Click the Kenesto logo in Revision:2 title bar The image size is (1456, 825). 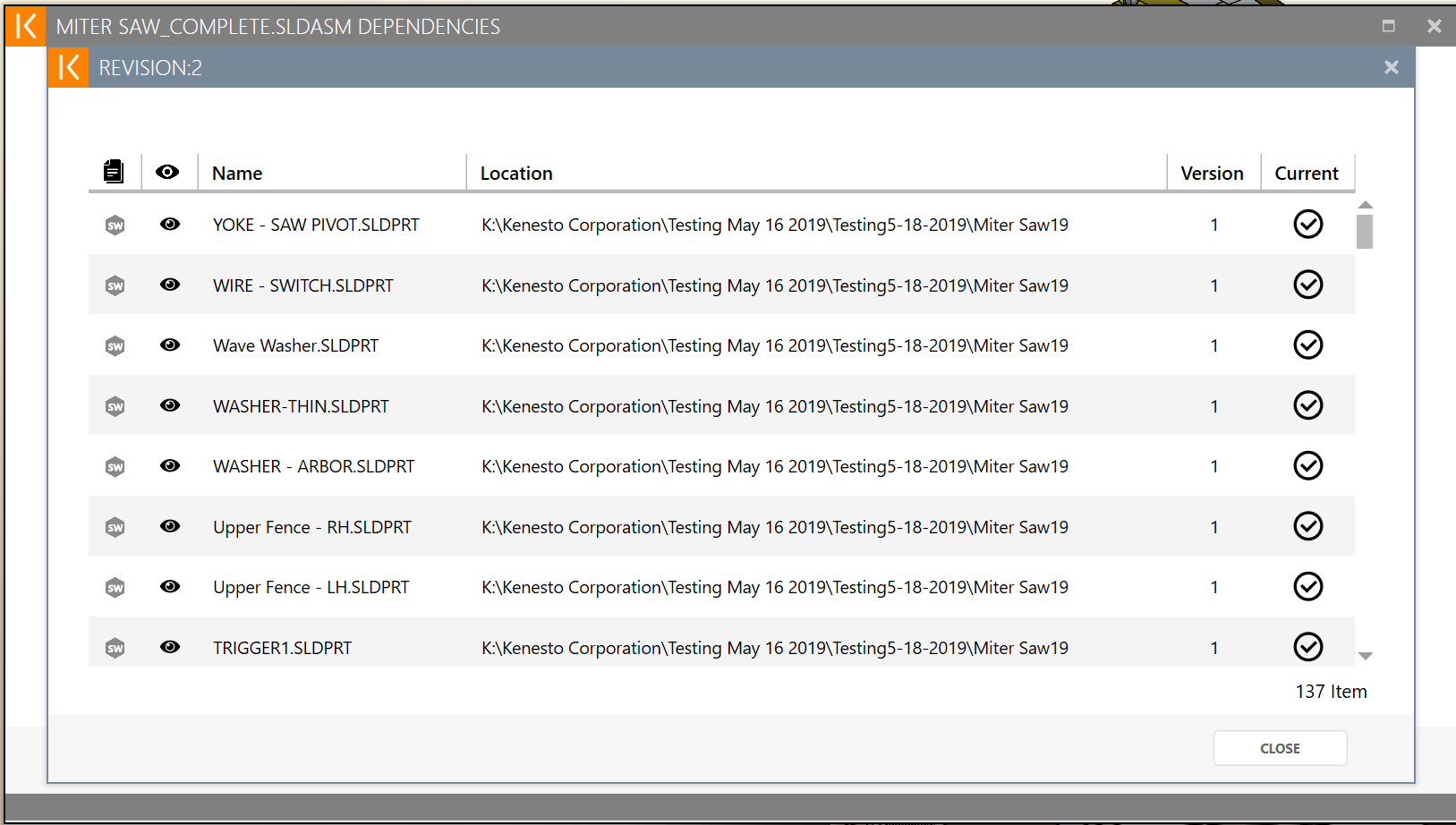(x=68, y=67)
